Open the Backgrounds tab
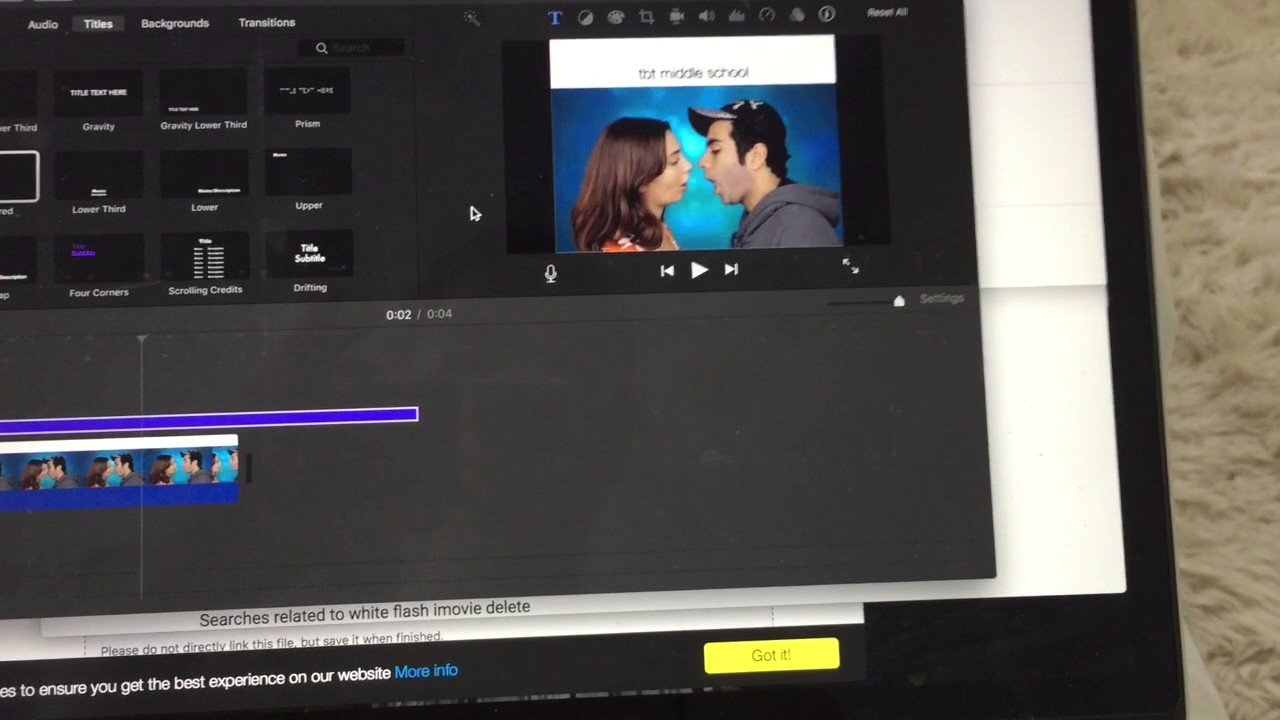 coord(175,23)
